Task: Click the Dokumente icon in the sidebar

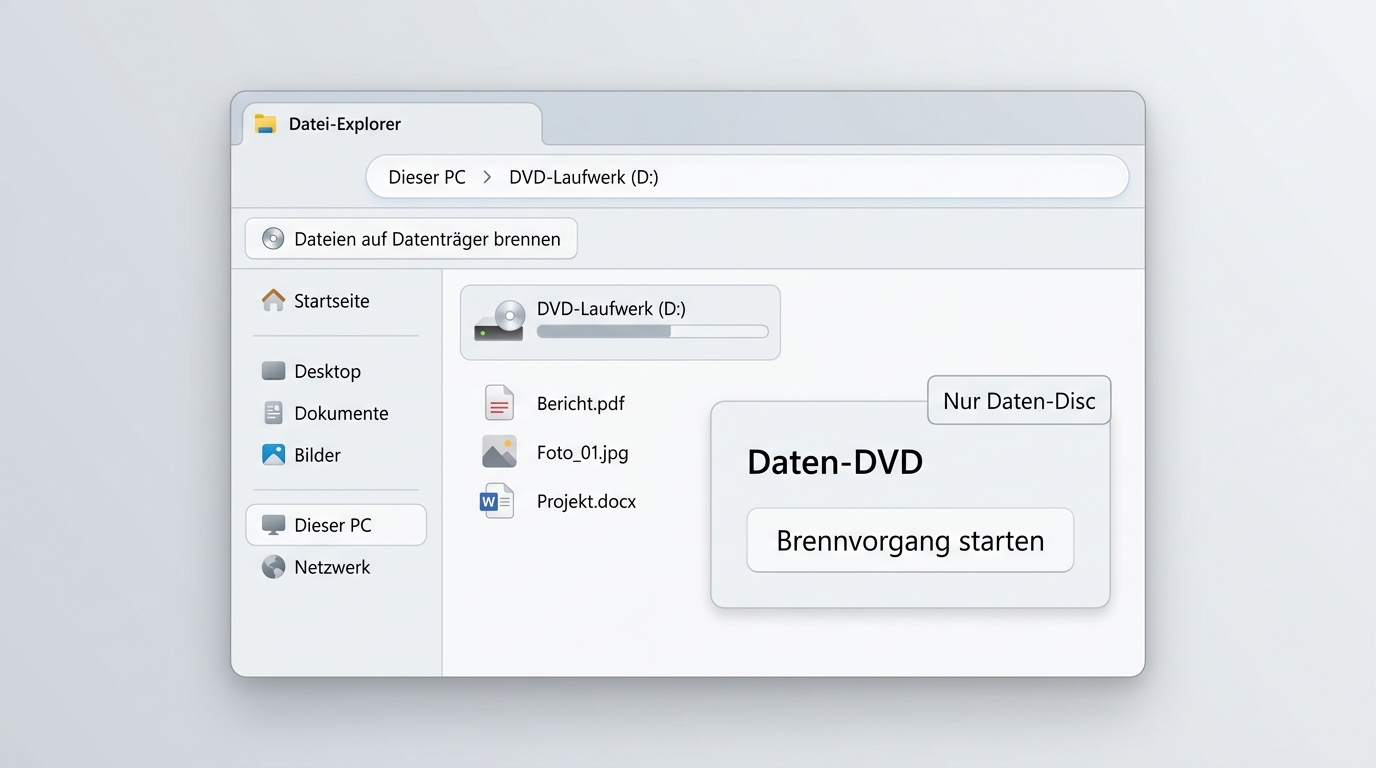Action: (x=273, y=413)
